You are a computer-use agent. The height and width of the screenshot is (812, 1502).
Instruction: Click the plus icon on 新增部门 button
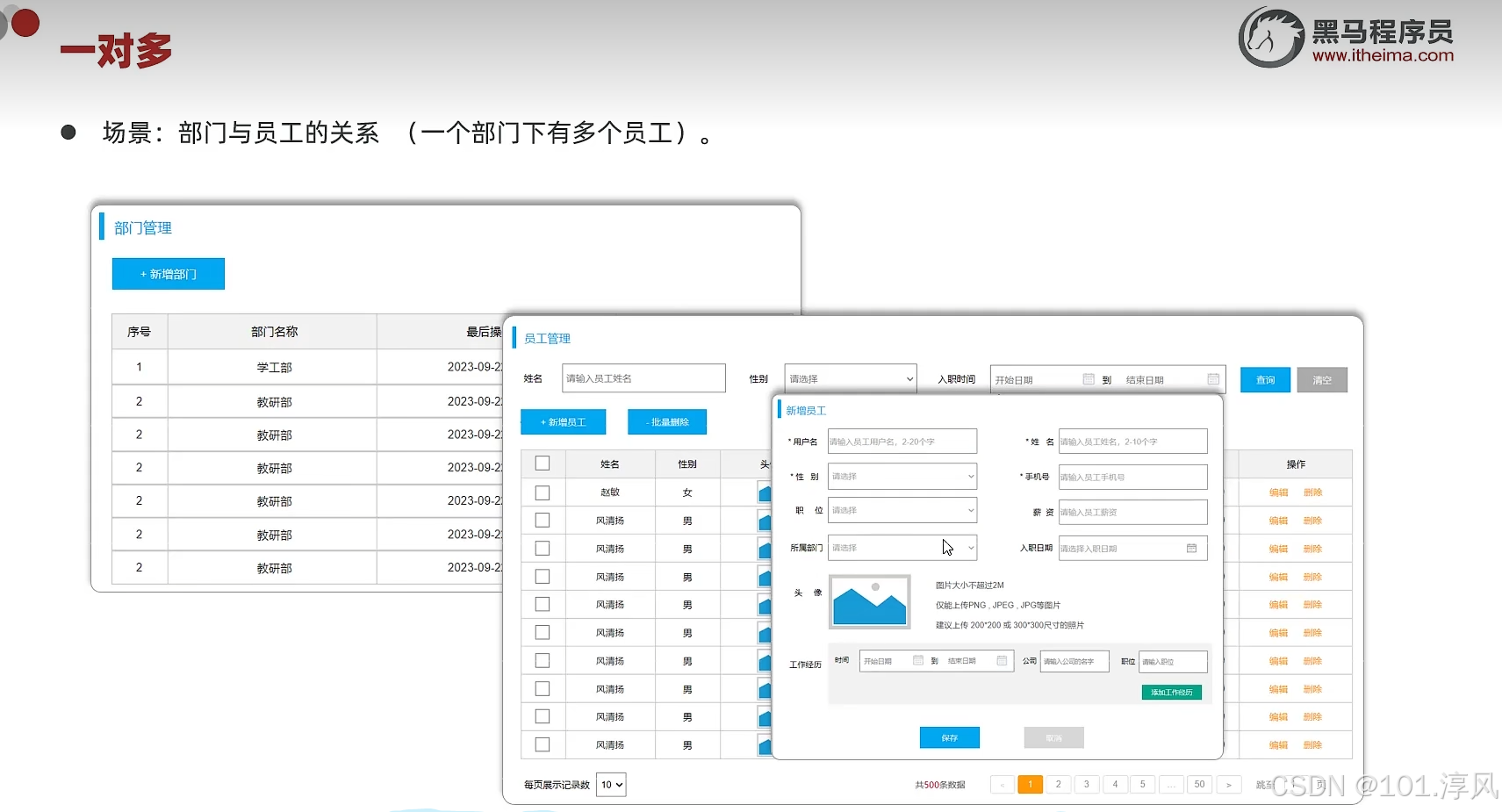(x=143, y=274)
